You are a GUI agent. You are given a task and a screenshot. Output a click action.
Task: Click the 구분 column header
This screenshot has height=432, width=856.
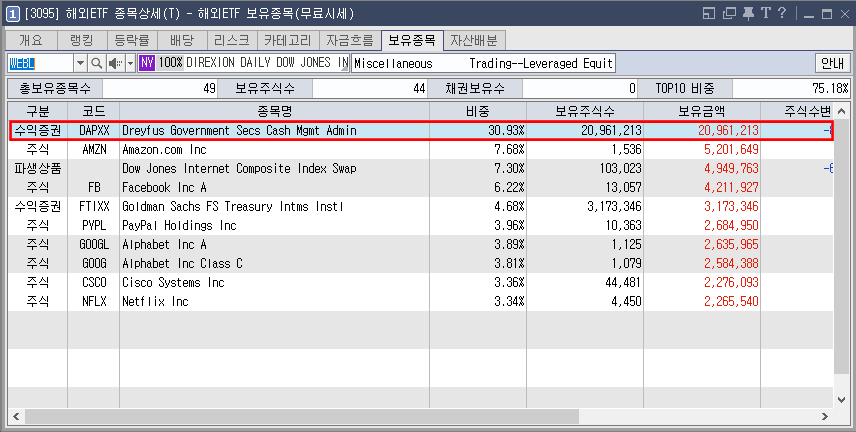pyautogui.click(x=38, y=111)
